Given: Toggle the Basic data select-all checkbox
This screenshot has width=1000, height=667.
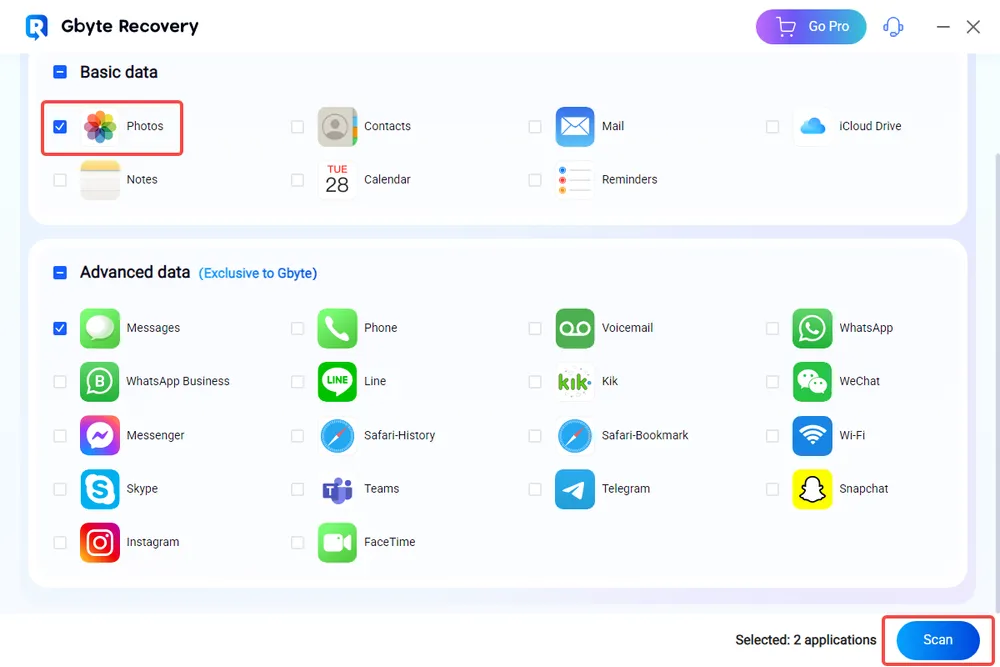Looking at the screenshot, I should point(60,72).
